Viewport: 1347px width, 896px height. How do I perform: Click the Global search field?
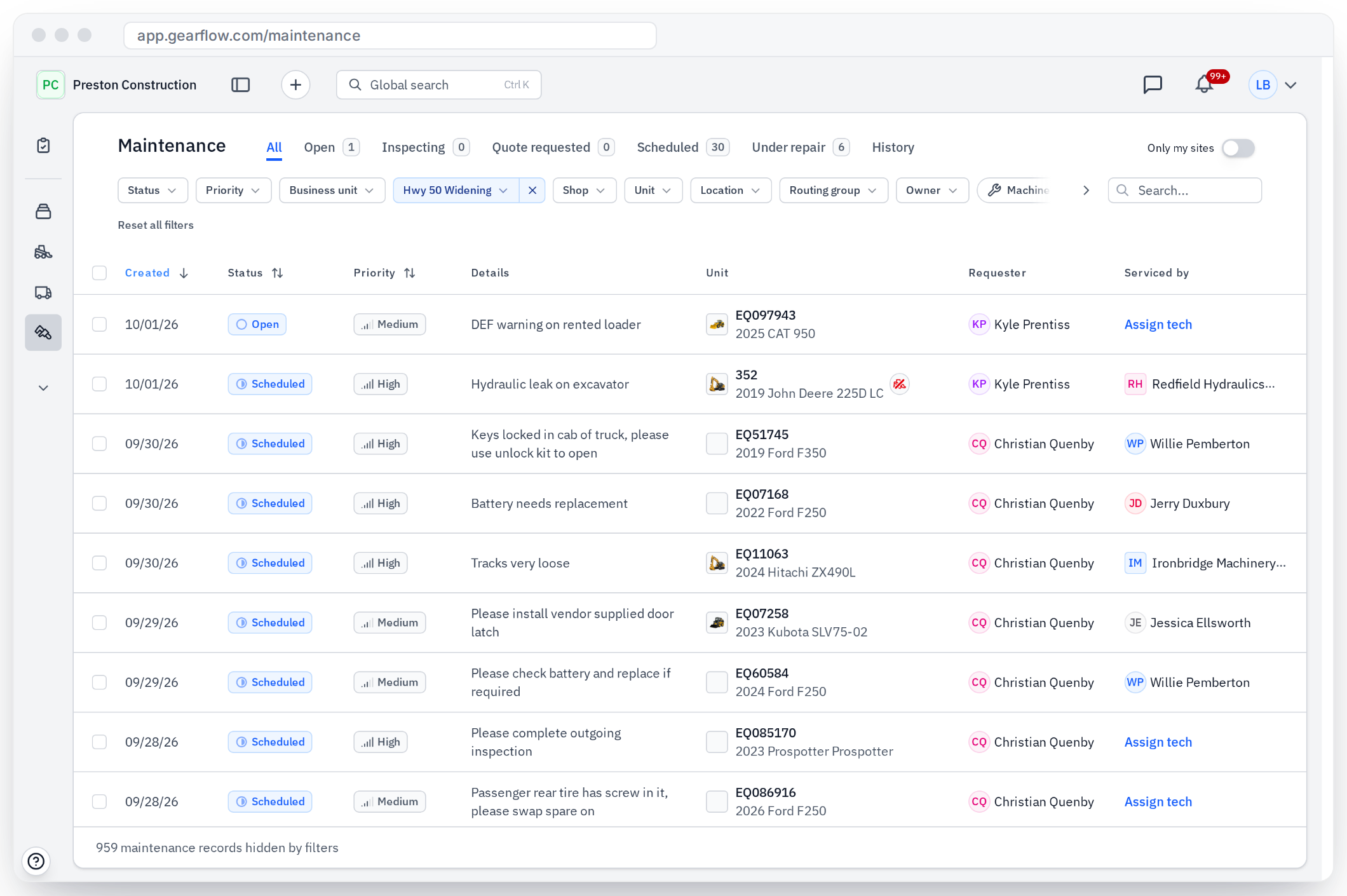point(438,85)
